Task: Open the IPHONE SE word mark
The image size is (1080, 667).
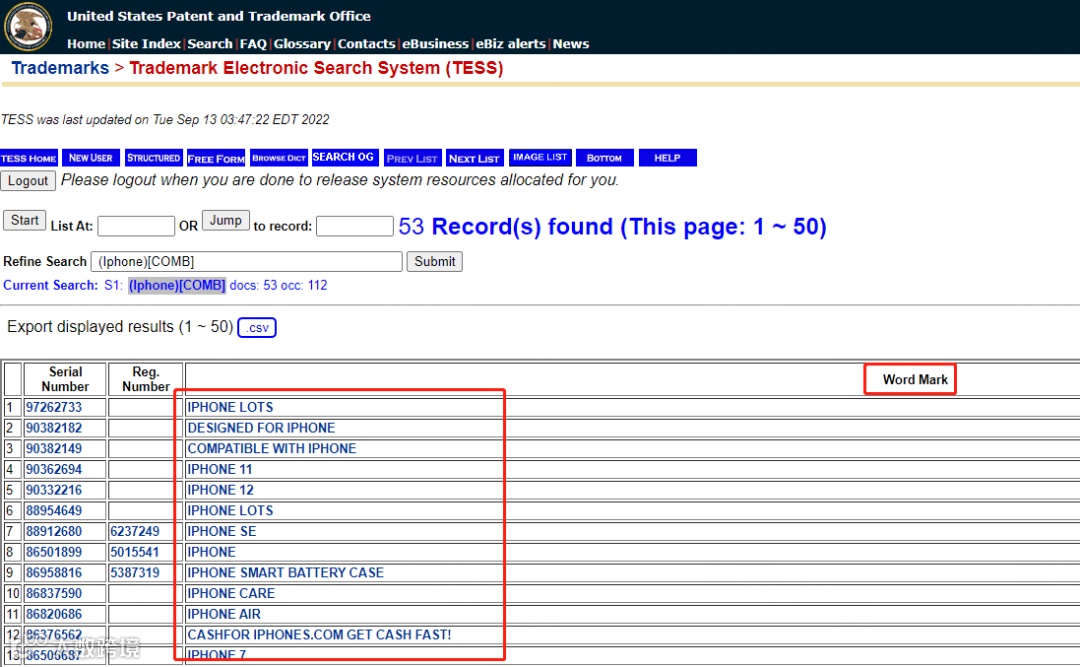Action: (x=222, y=531)
